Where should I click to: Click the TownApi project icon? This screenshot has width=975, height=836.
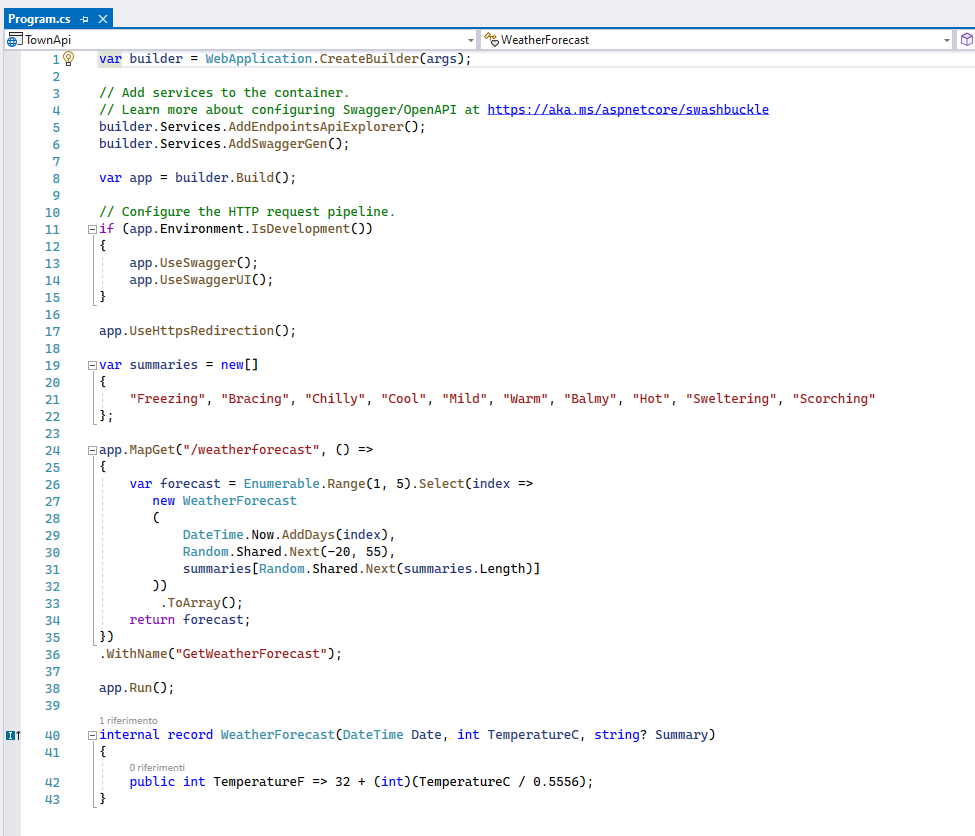tap(13, 40)
